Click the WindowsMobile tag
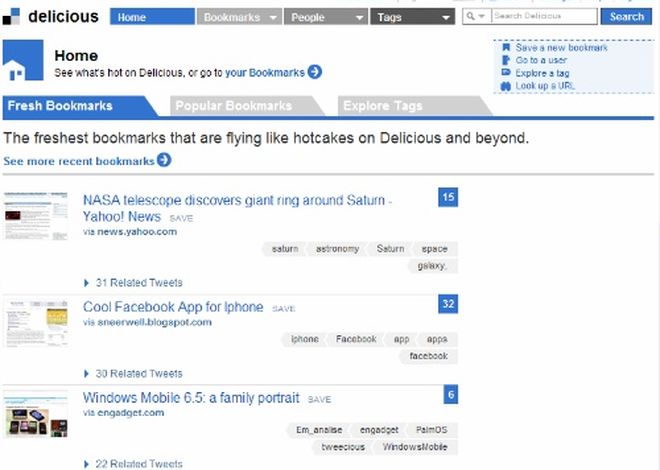The image size is (660, 470). (415, 447)
